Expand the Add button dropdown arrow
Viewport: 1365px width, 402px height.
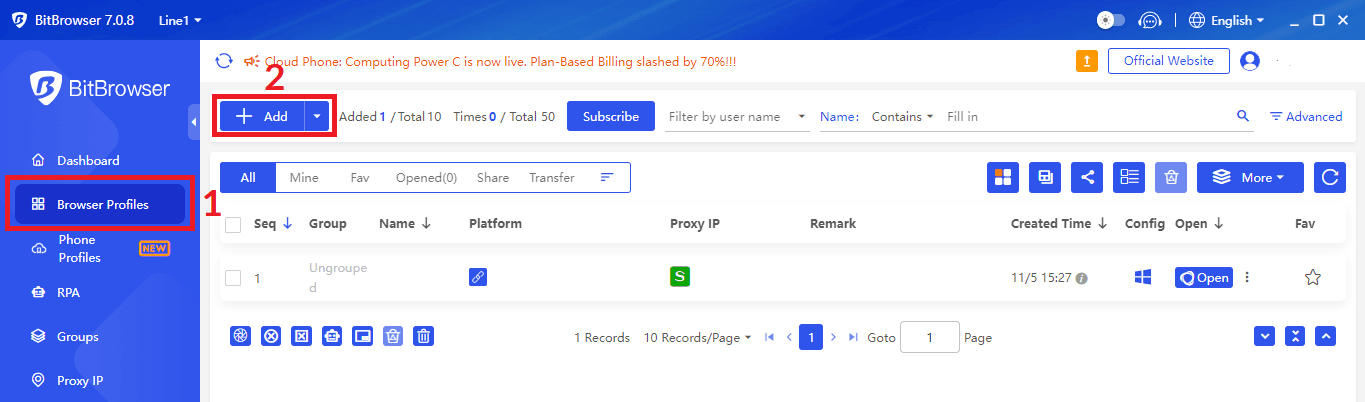pos(317,116)
